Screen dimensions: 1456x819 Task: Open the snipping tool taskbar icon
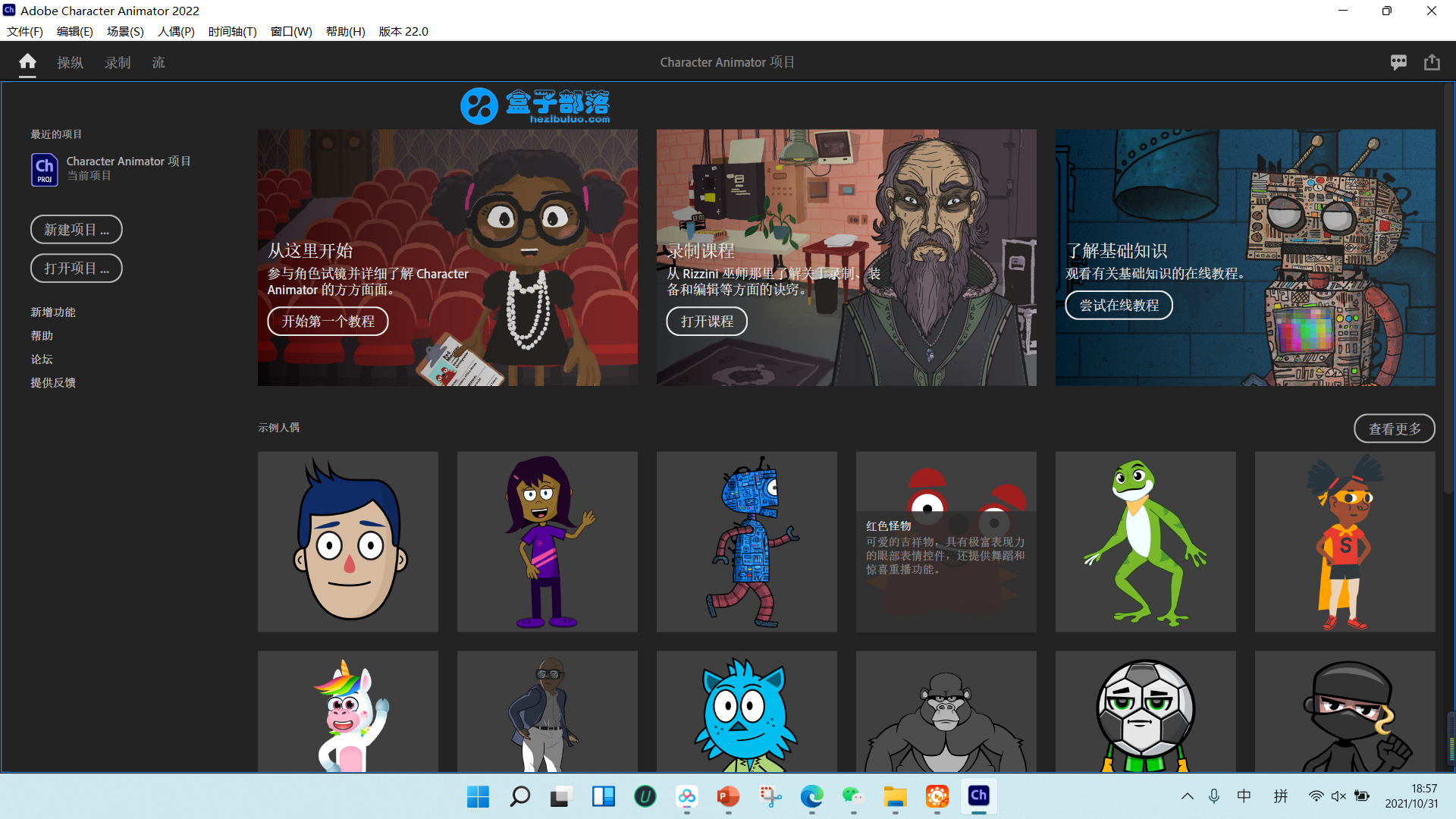pyautogui.click(x=770, y=796)
